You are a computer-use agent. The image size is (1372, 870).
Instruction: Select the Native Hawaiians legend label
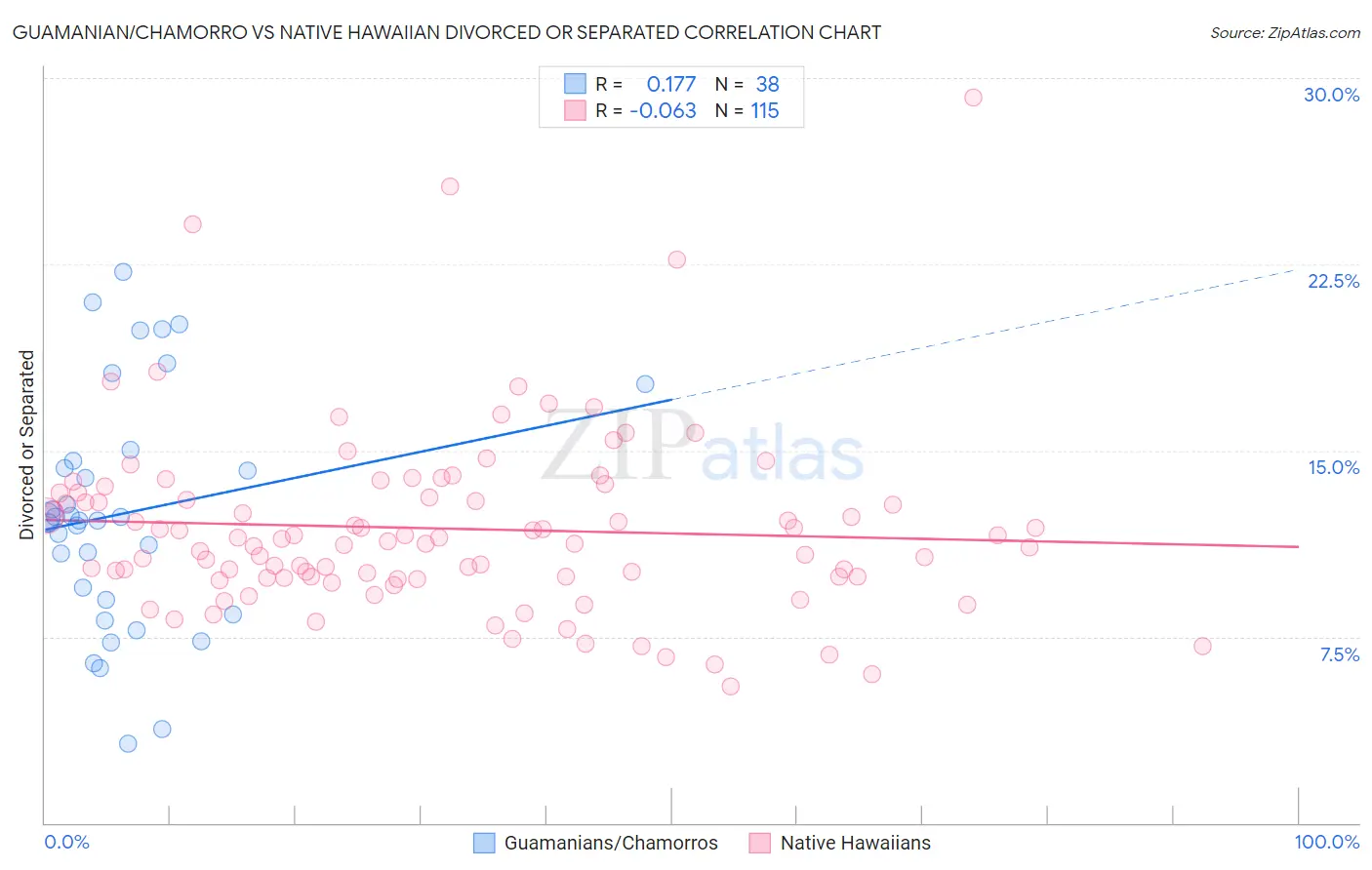click(x=856, y=843)
